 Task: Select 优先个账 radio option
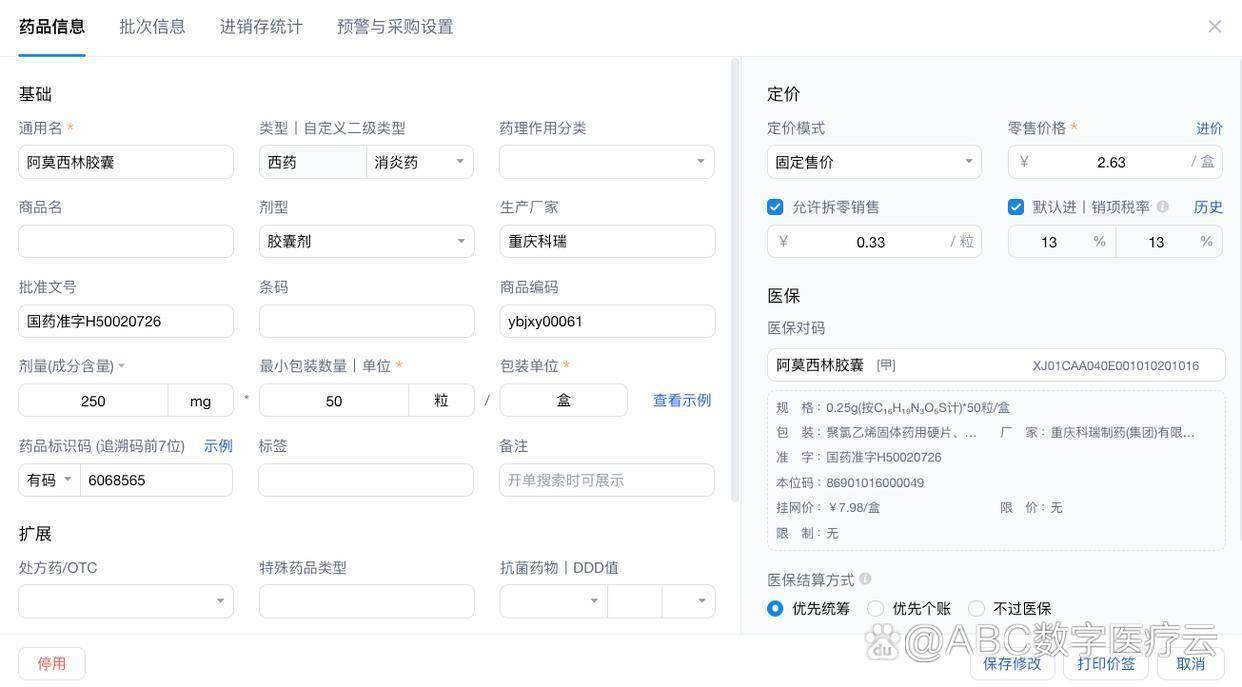[875, 608]
